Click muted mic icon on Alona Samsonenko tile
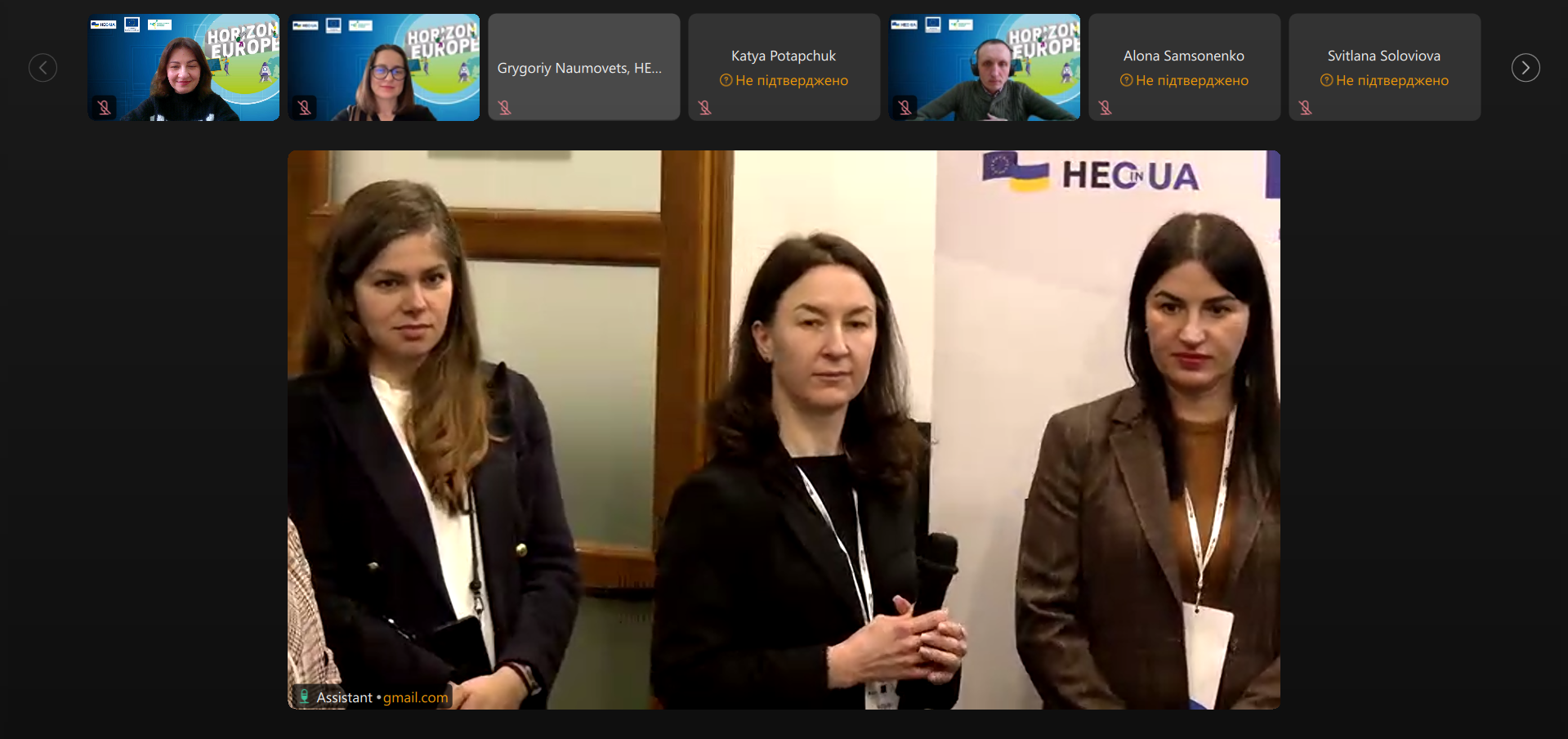The height and width of the screenshot is (739, 1568). click(1106, 107)
